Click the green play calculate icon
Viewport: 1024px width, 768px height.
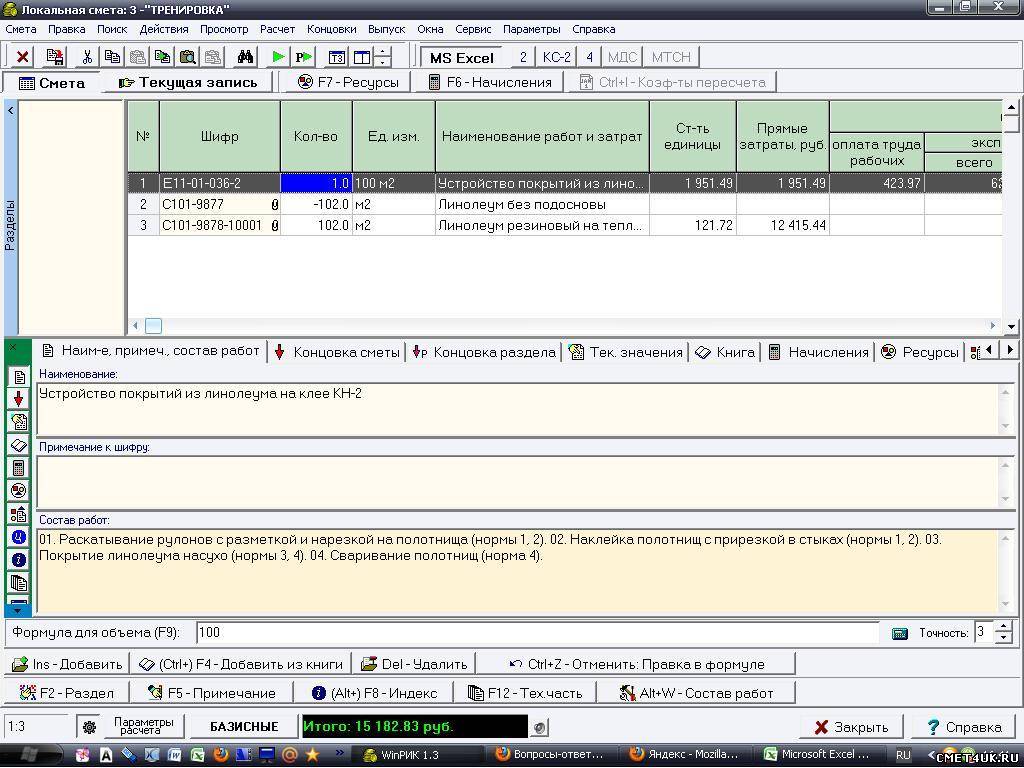pyautogui.click(x=278, y=57)
